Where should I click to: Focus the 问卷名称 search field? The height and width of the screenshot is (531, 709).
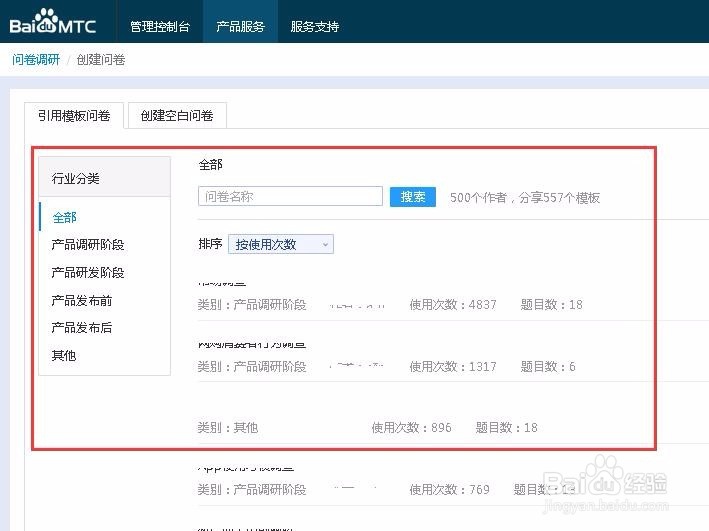(290, 196)
